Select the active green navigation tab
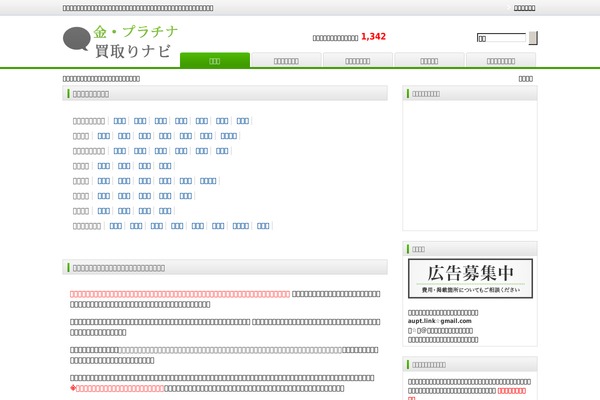600x400 pixels. (x=215, y=60)
